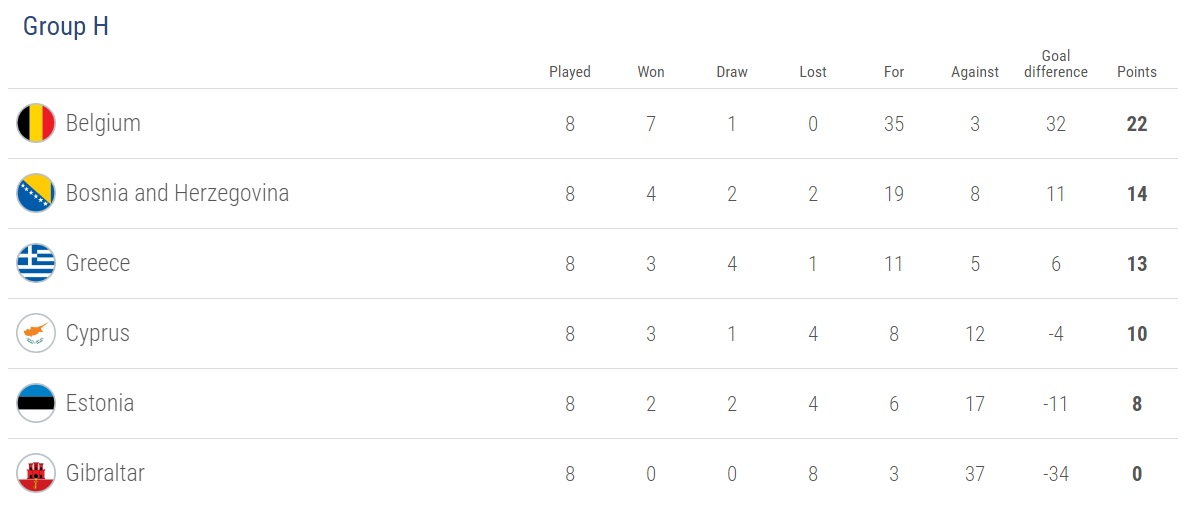Screen dimensions: 1185x506
Task: Click the Belgium flag icon
Action: (x=36, y=124)
